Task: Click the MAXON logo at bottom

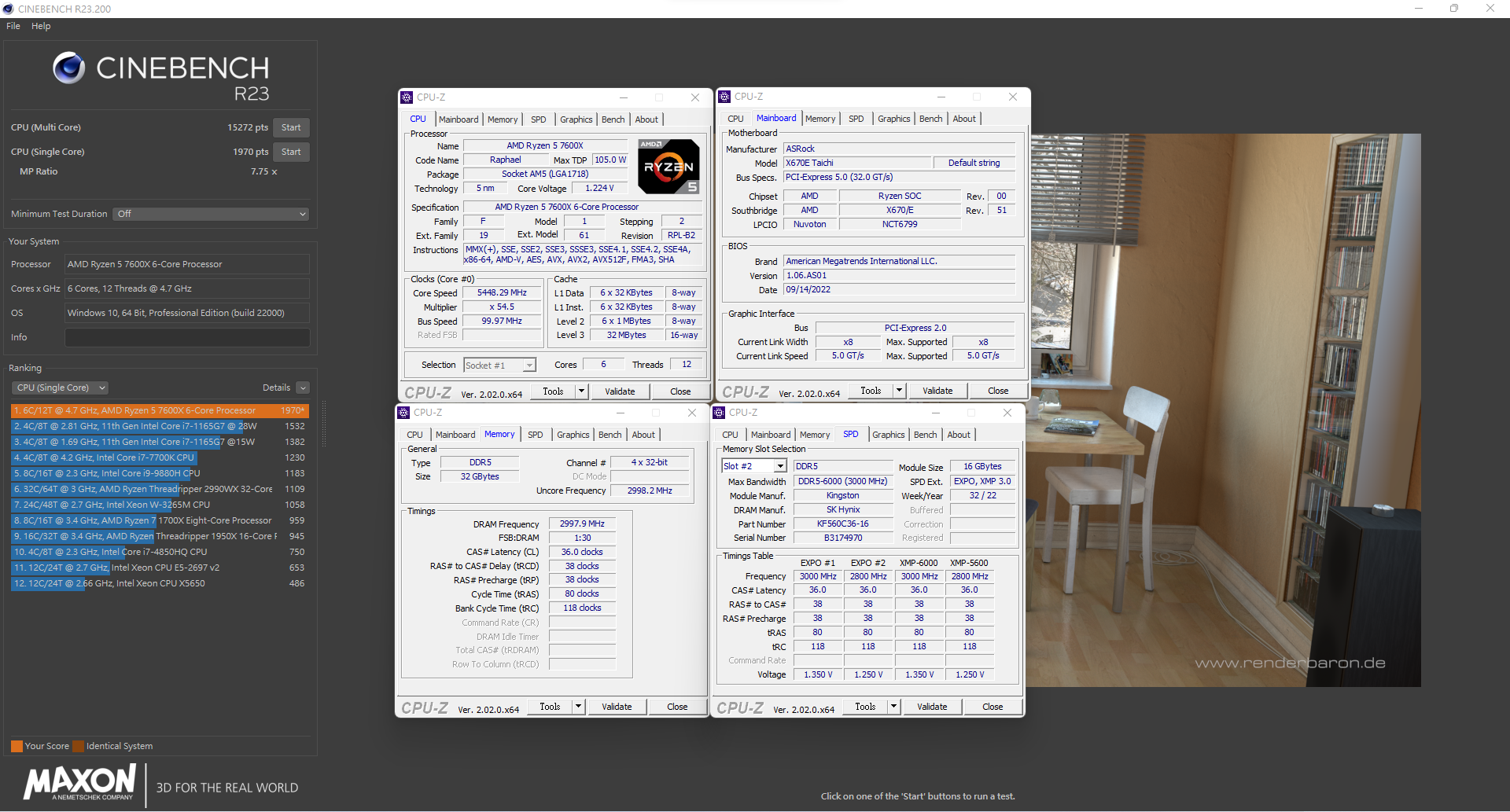Action: 79,784
